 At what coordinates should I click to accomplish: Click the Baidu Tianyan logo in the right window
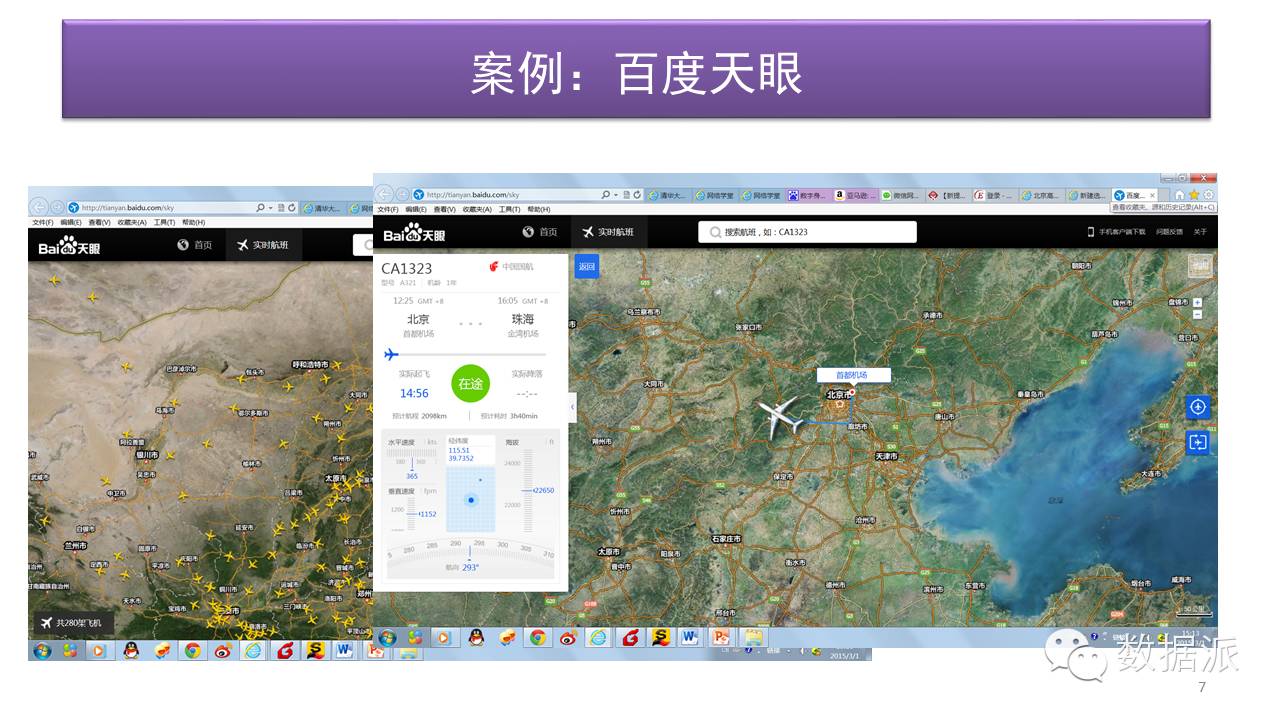tap(414, 234)
